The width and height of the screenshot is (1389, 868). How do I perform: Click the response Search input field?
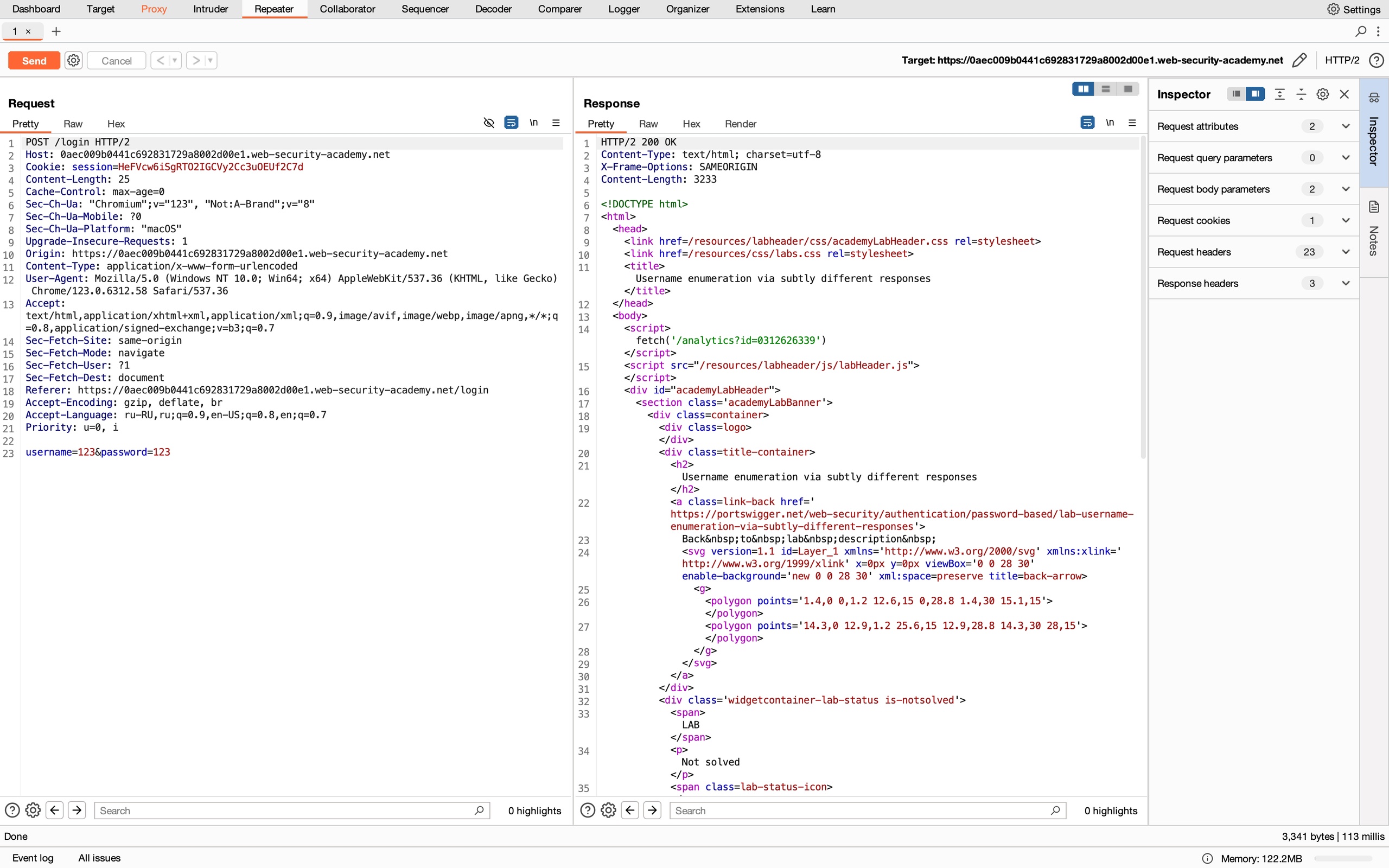pos(868,810)
